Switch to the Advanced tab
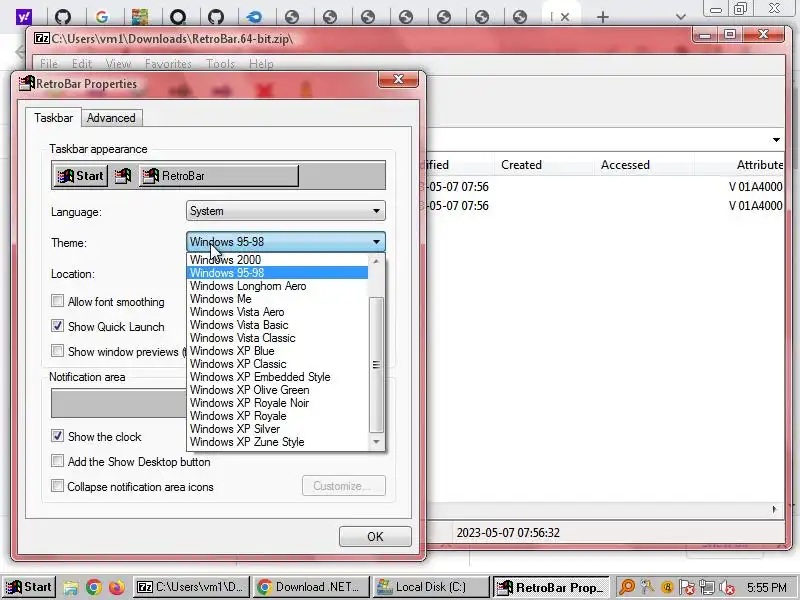800x600 pixels. (x=111, y=118)
